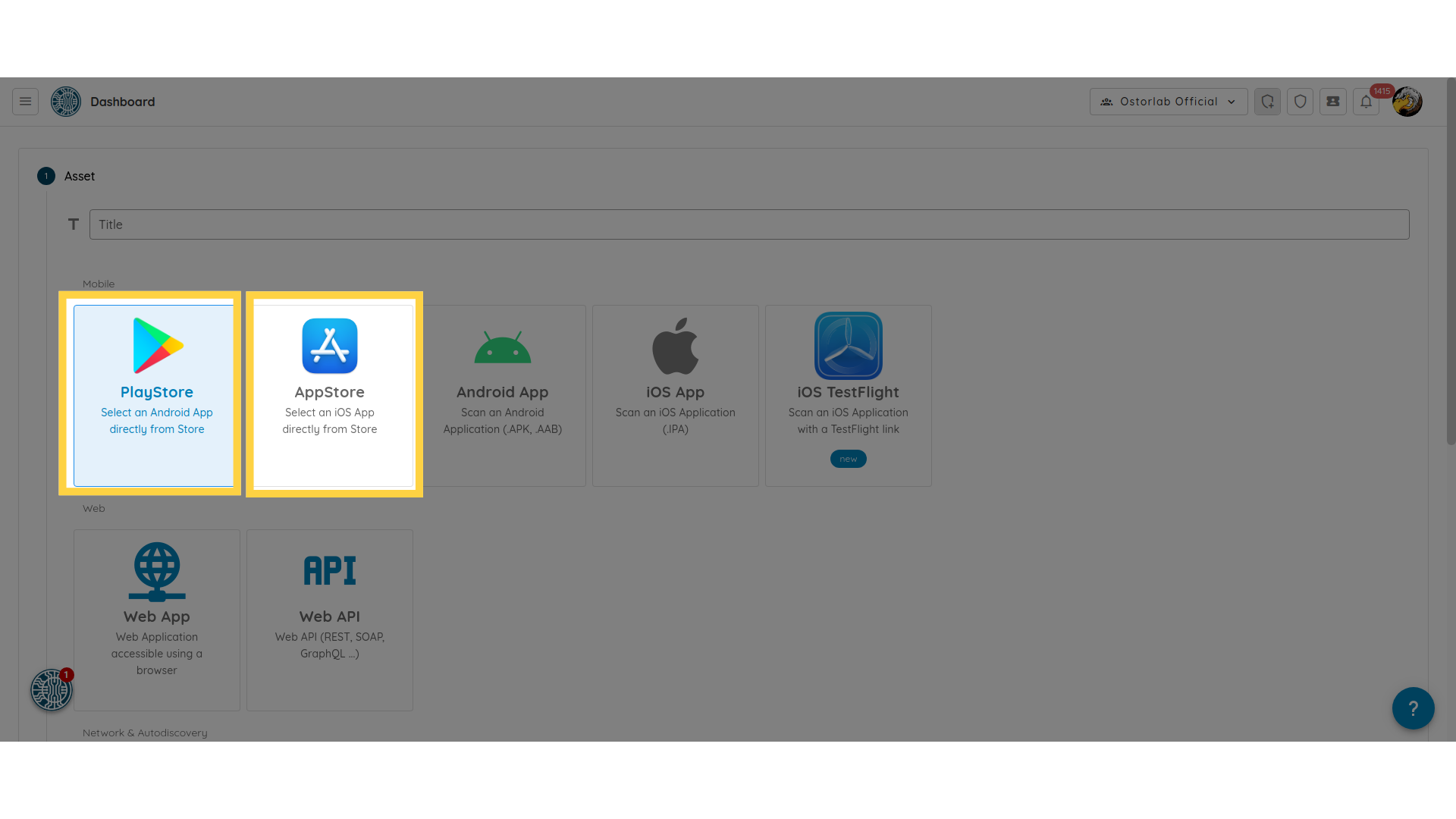The height and width of the screenshot is (819, 1456).
Task: Choose the Android App asset card
Action: (x=502, y=395)
